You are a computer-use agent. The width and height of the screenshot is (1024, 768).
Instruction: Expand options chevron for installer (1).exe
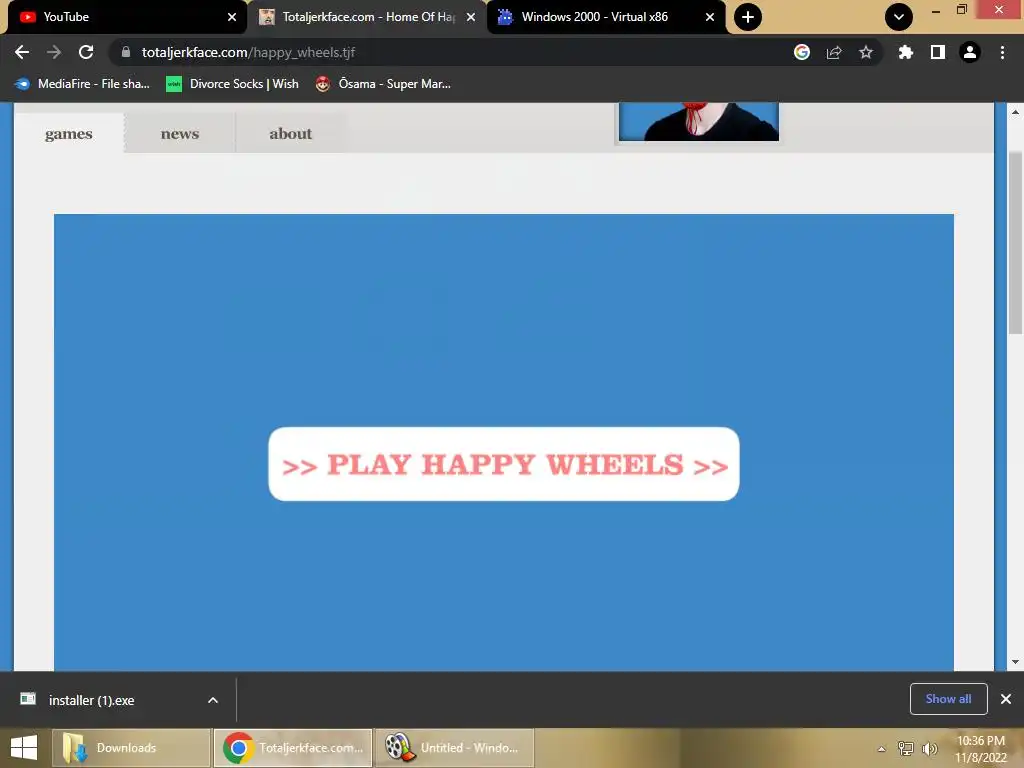click(x=213, y=700)
